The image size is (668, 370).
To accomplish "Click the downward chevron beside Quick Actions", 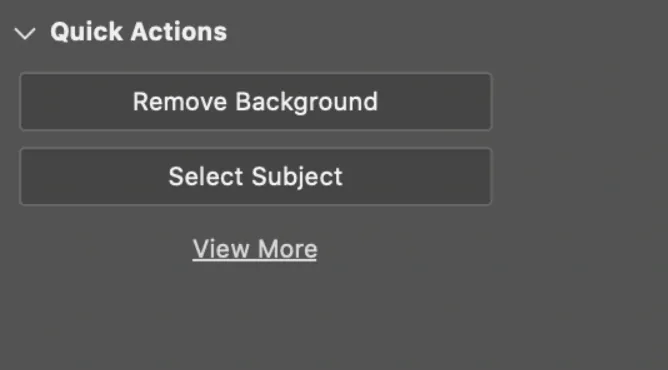I will (25, 33).
